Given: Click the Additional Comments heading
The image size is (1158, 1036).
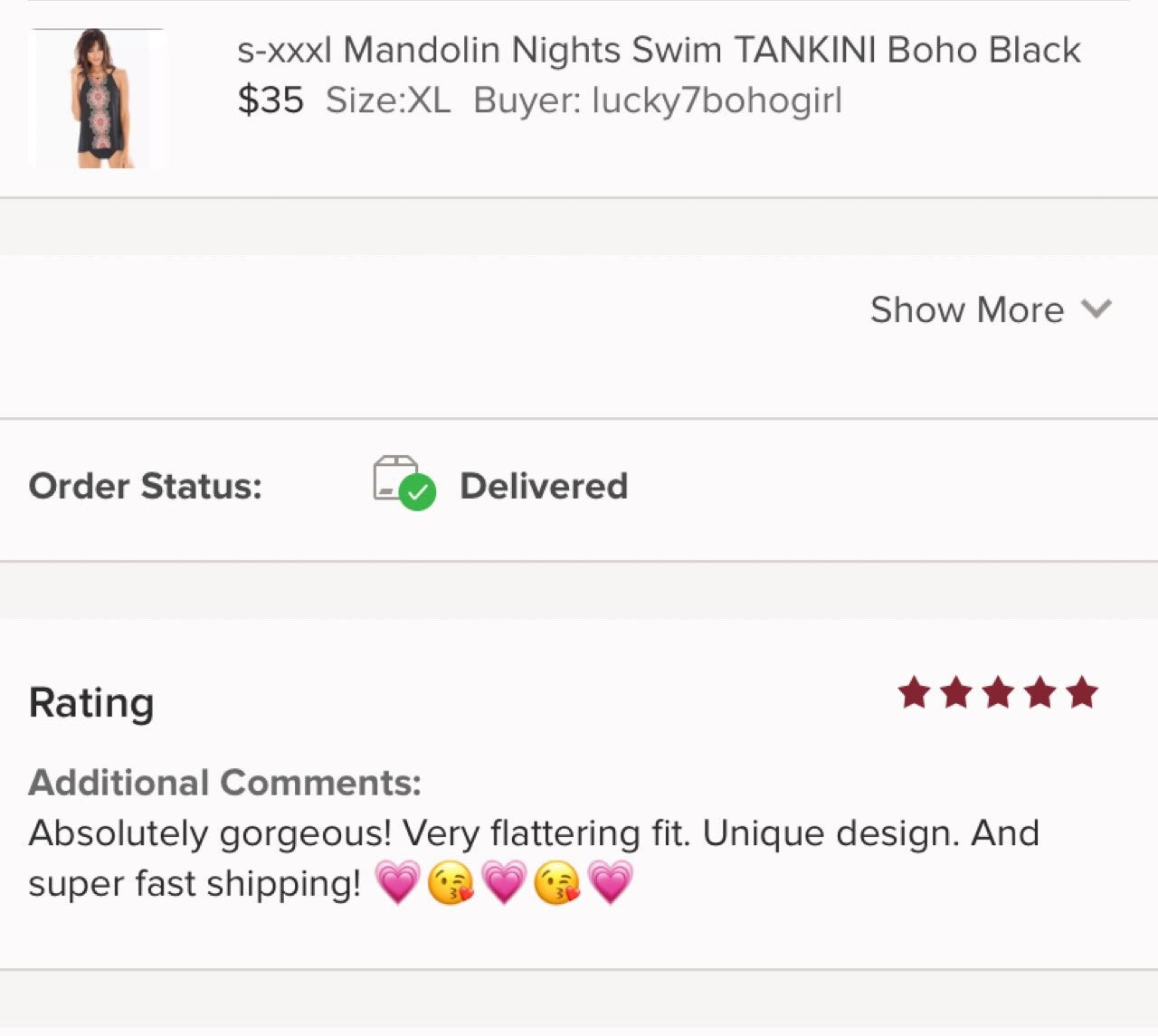Looking at the screenshot, I should point(224,783).
